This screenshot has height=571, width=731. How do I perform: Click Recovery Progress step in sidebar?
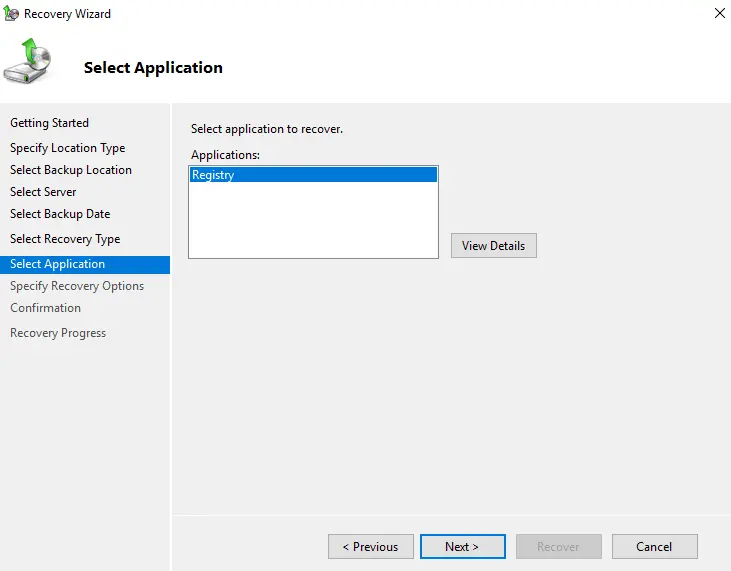tap(58, 333)
